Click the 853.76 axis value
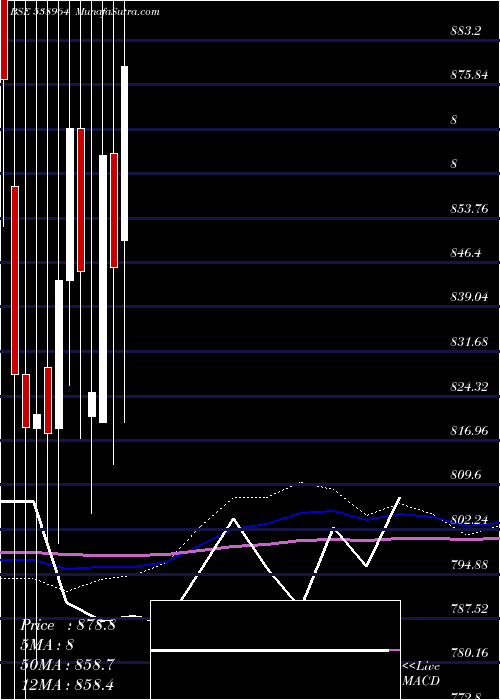This screenshot has width=500, height=700. [469, 208]
